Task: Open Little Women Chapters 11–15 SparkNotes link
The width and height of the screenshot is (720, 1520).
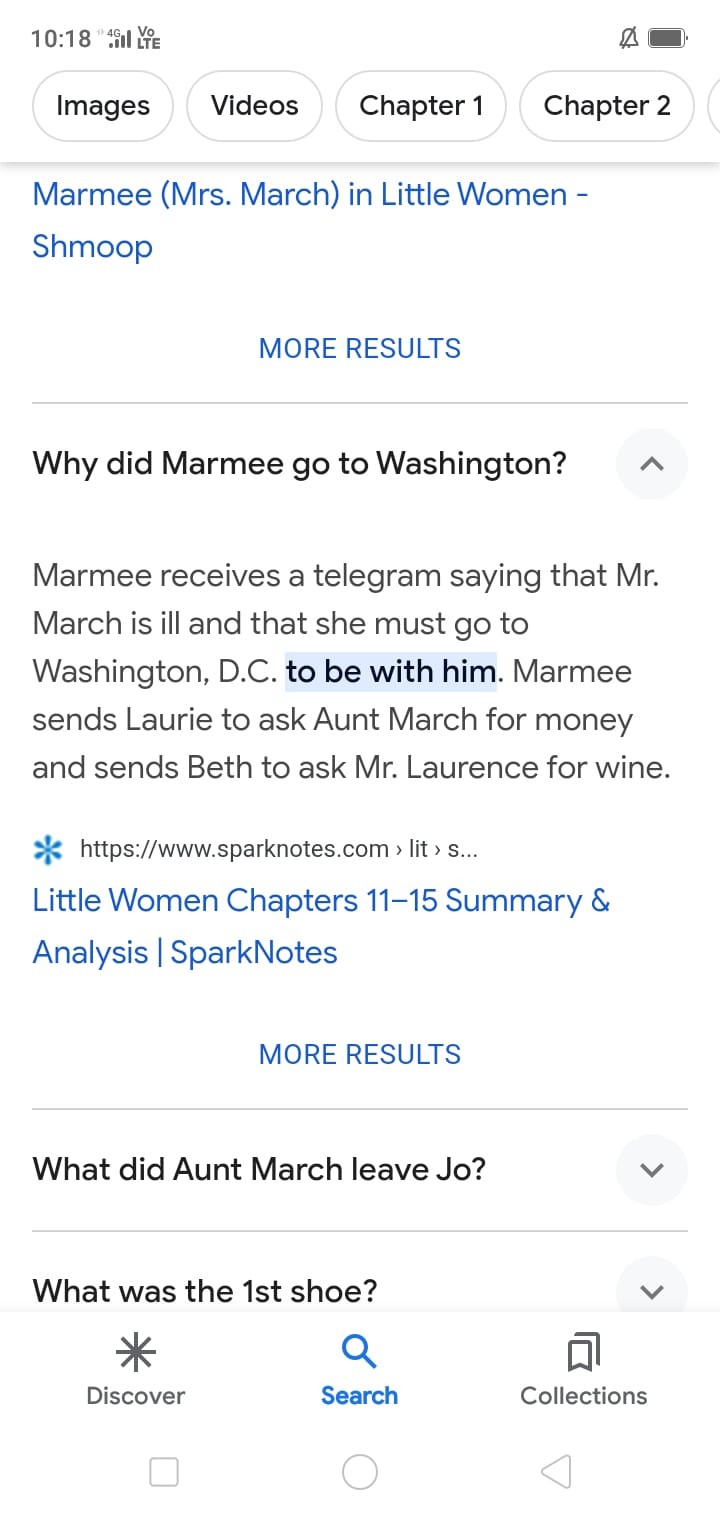Action: (320, 926)
